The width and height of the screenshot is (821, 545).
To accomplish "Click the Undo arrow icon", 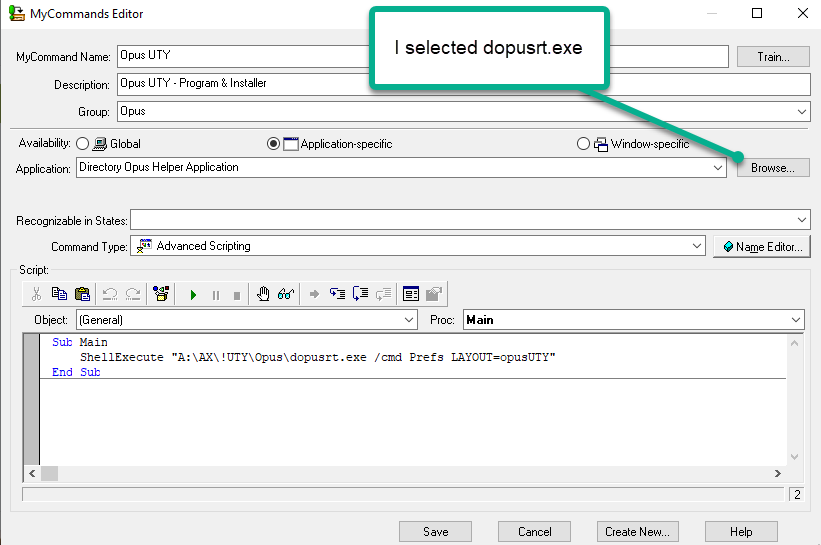I will 110,294.
